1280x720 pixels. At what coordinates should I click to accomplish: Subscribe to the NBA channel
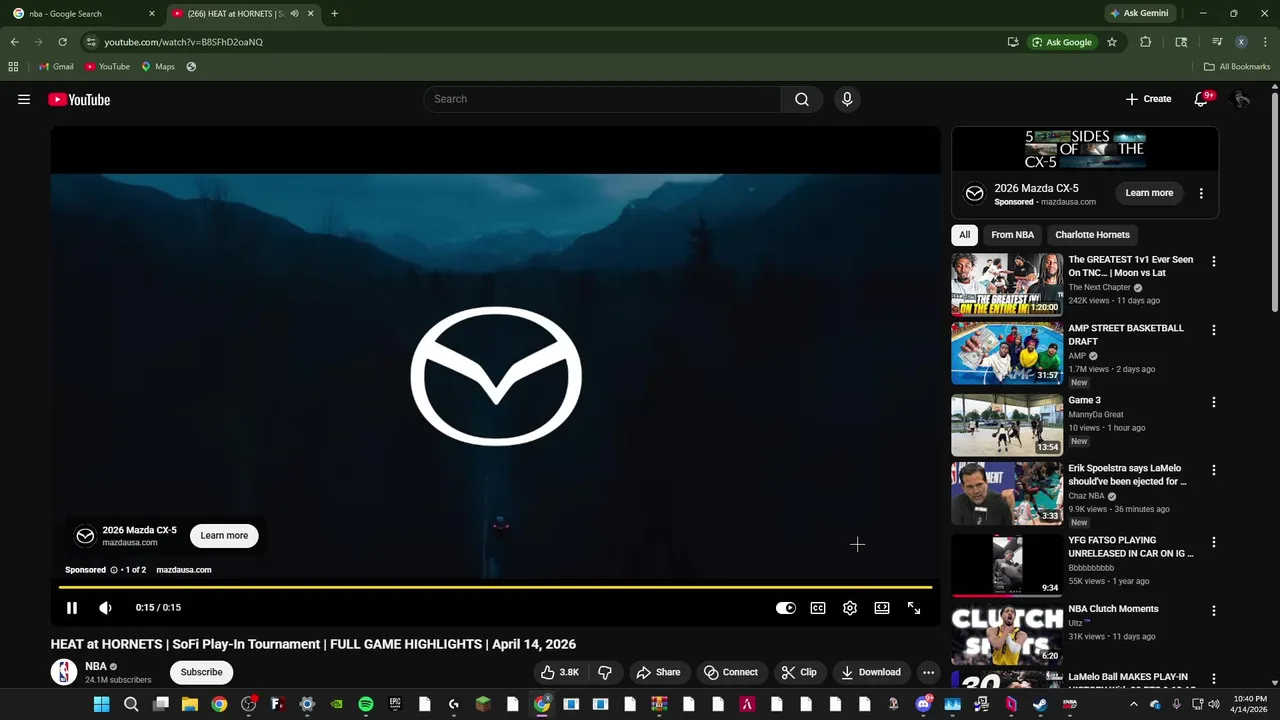pos(202,672)
